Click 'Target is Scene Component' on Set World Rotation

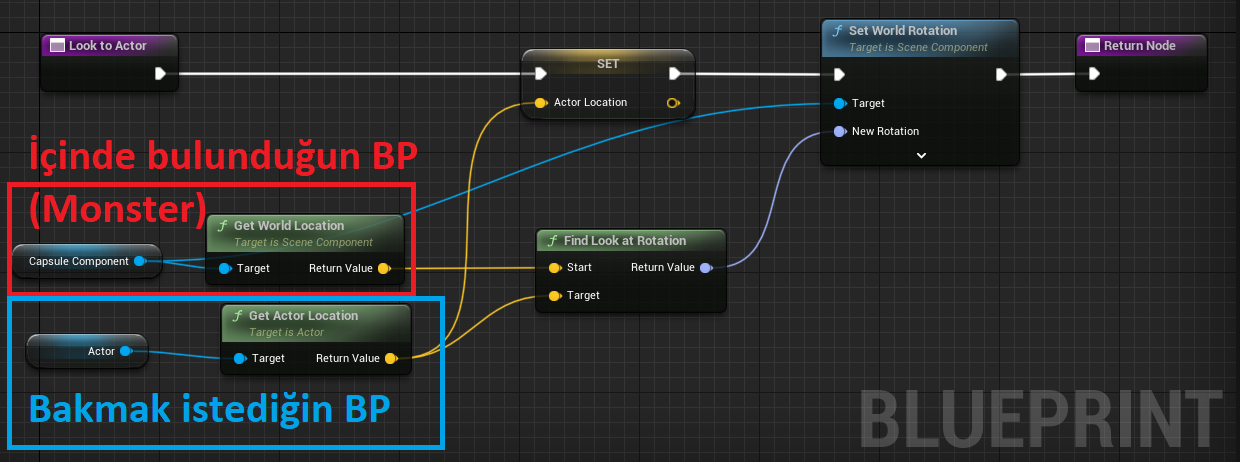tap(918, 47)
